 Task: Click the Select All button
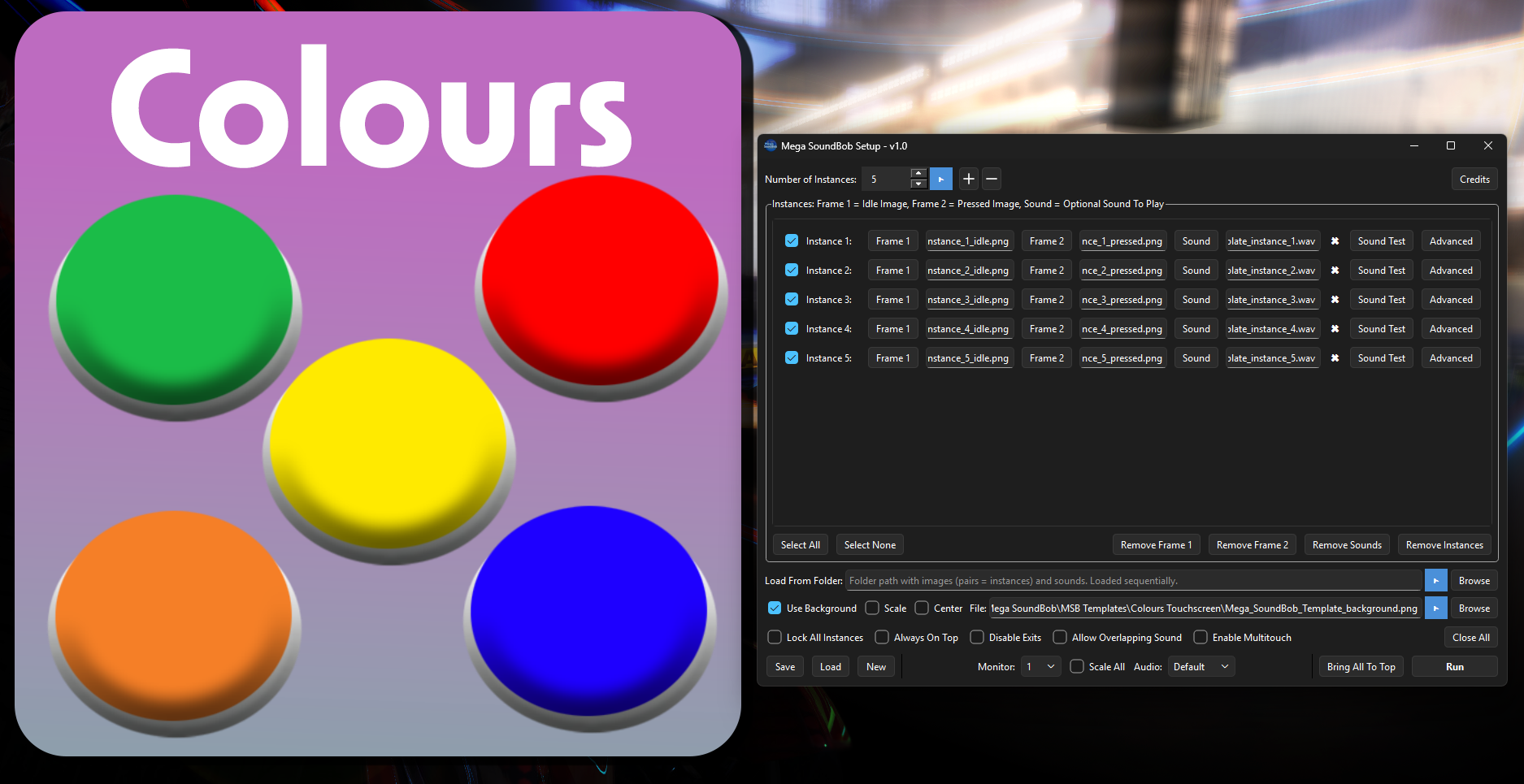tap(801, 545)
